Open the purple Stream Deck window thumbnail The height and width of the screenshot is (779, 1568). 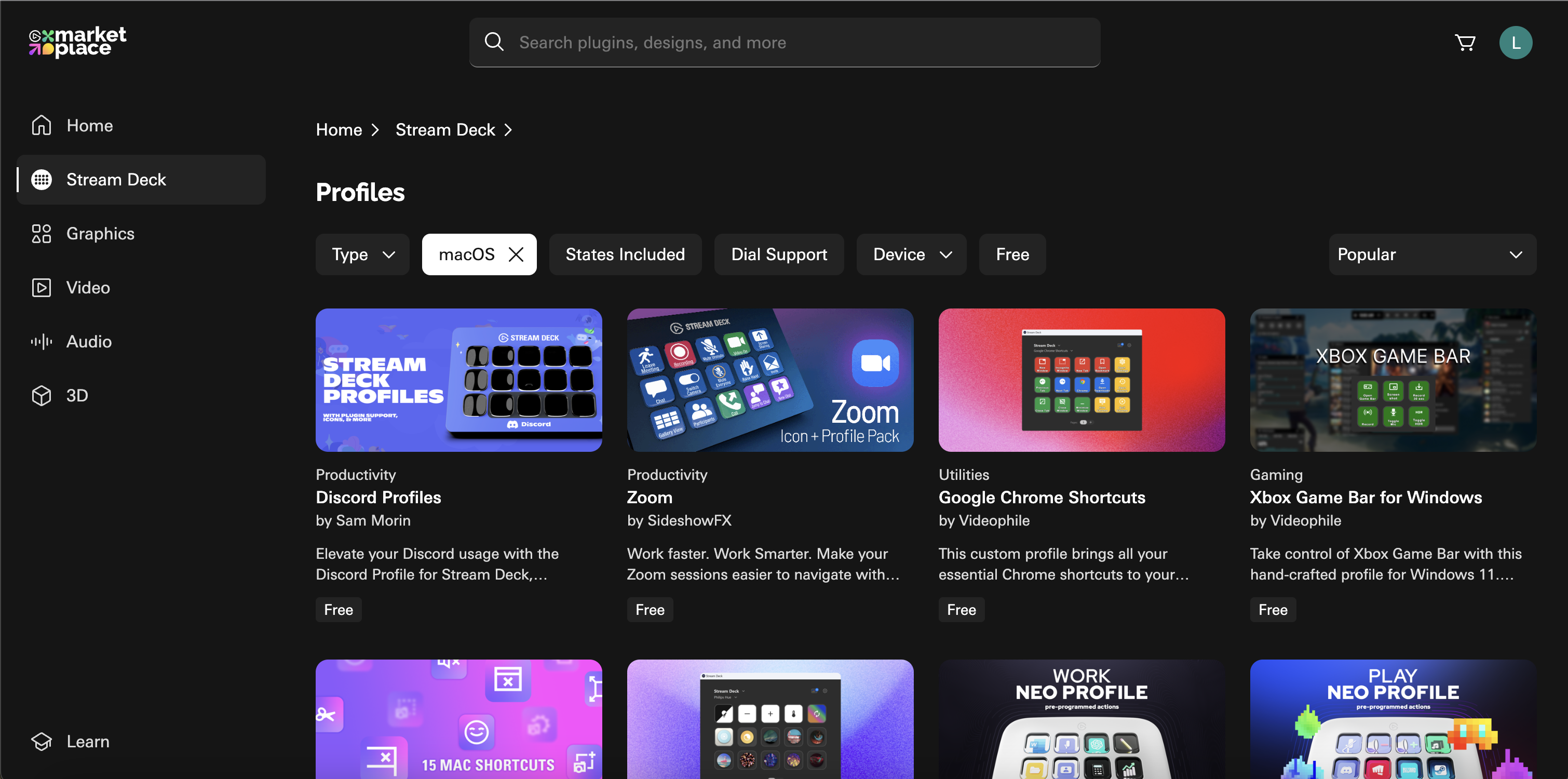pyautogui.click(x=770, y=719)
